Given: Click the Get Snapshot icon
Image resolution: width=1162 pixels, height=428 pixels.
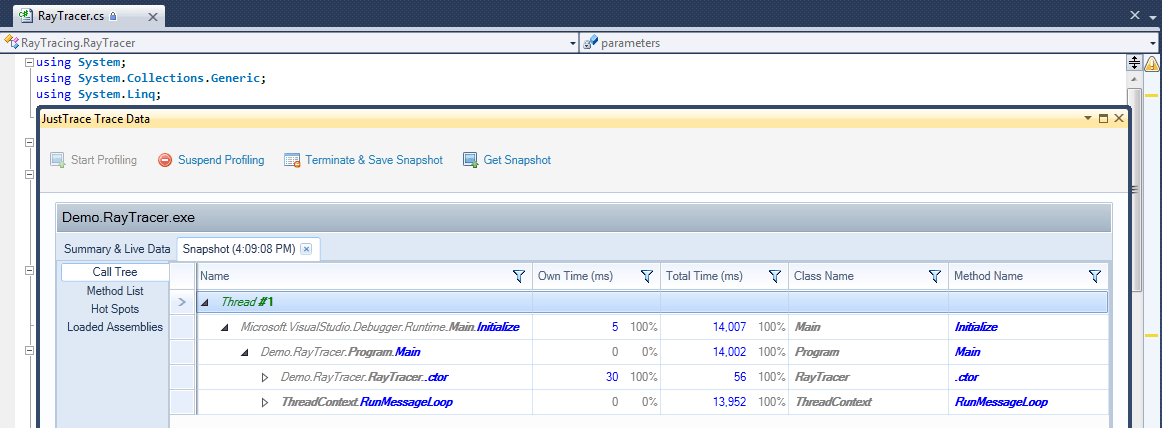Looking at the screenshot, I should click(471, 160).
